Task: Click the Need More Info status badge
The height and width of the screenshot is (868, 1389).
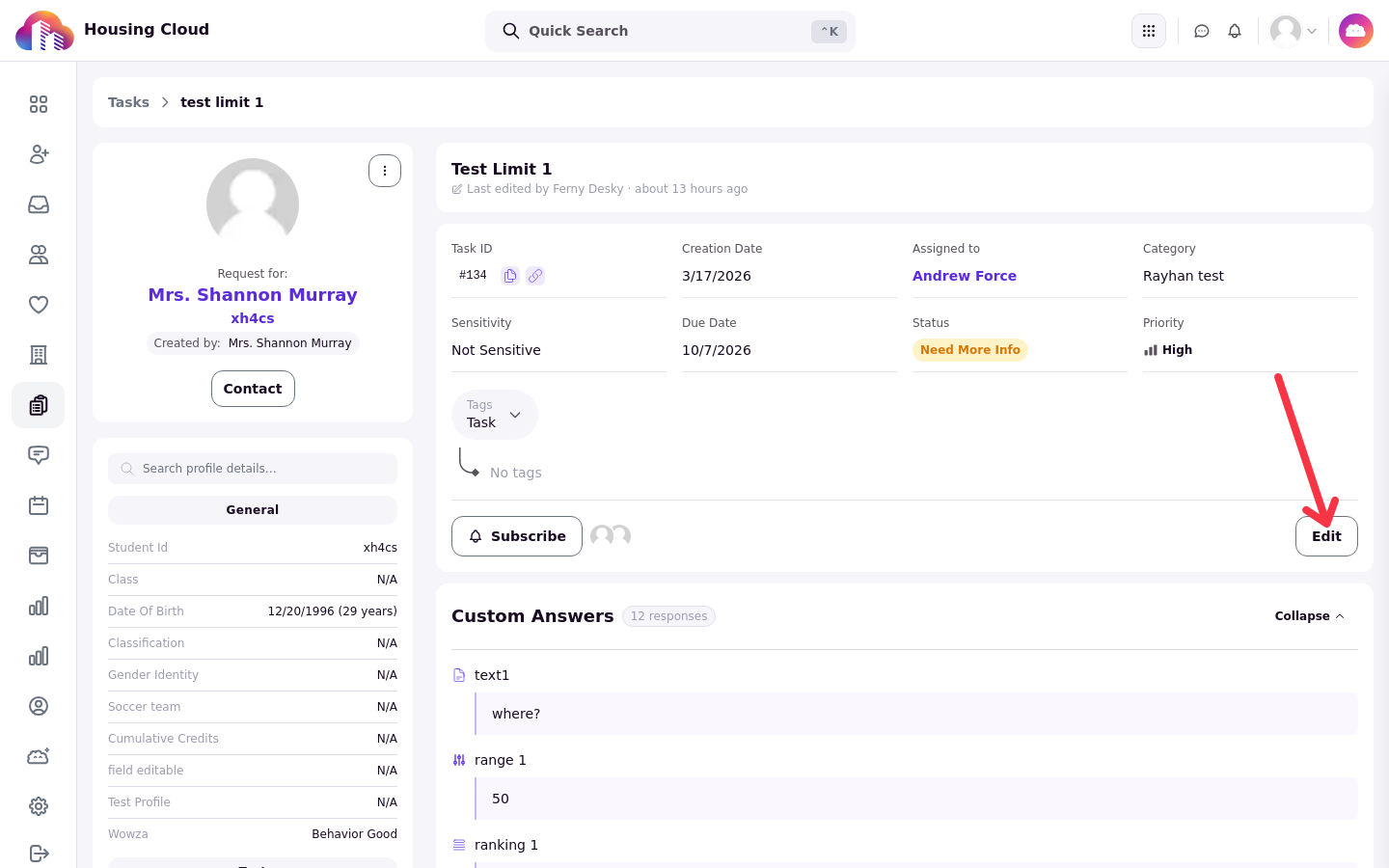Action: [x=970, y=350]
